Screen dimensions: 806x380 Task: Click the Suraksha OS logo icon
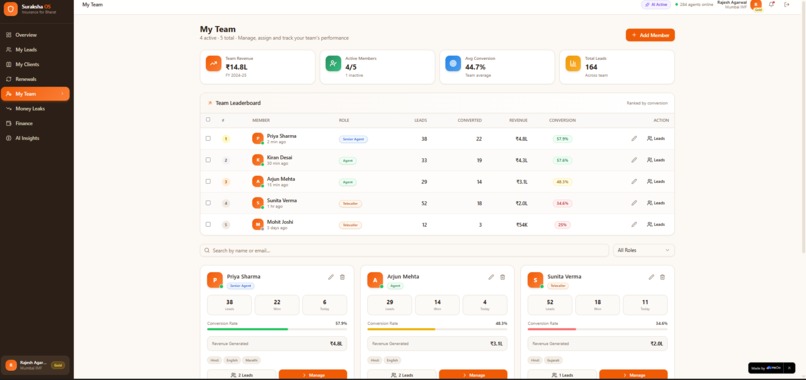click(x=11, y=9)
